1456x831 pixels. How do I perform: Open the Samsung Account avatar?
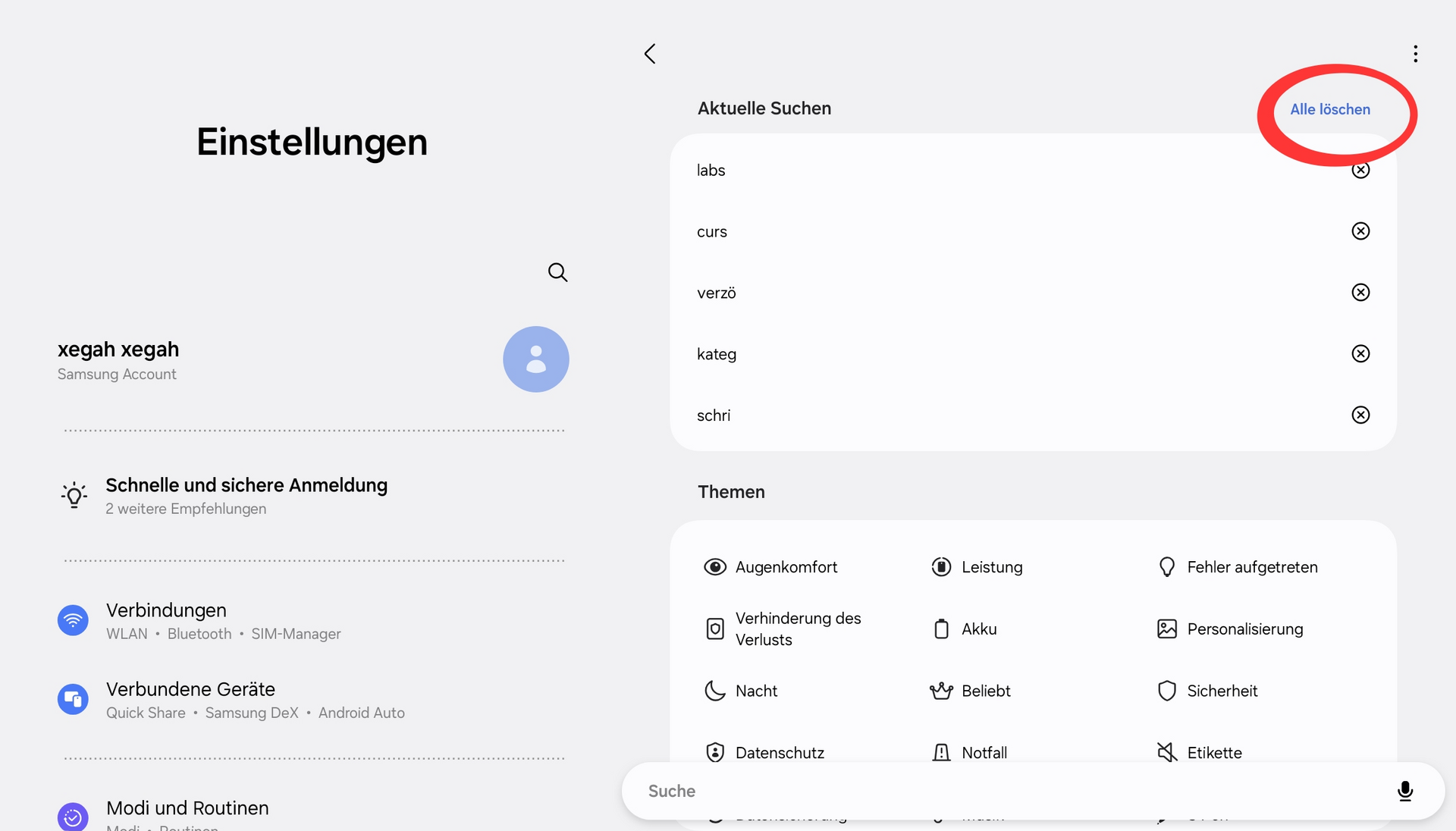click(x=535, y=359)
